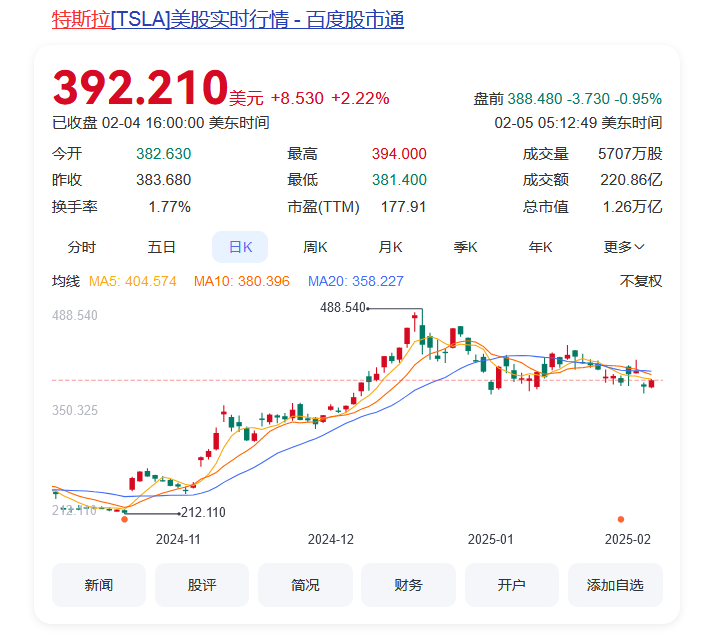Switch to the 季K chart tab

tap(465, 247)
